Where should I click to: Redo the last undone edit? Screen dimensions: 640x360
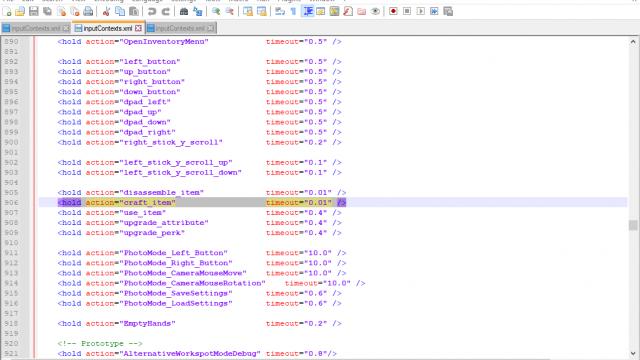tap(165, 11)
